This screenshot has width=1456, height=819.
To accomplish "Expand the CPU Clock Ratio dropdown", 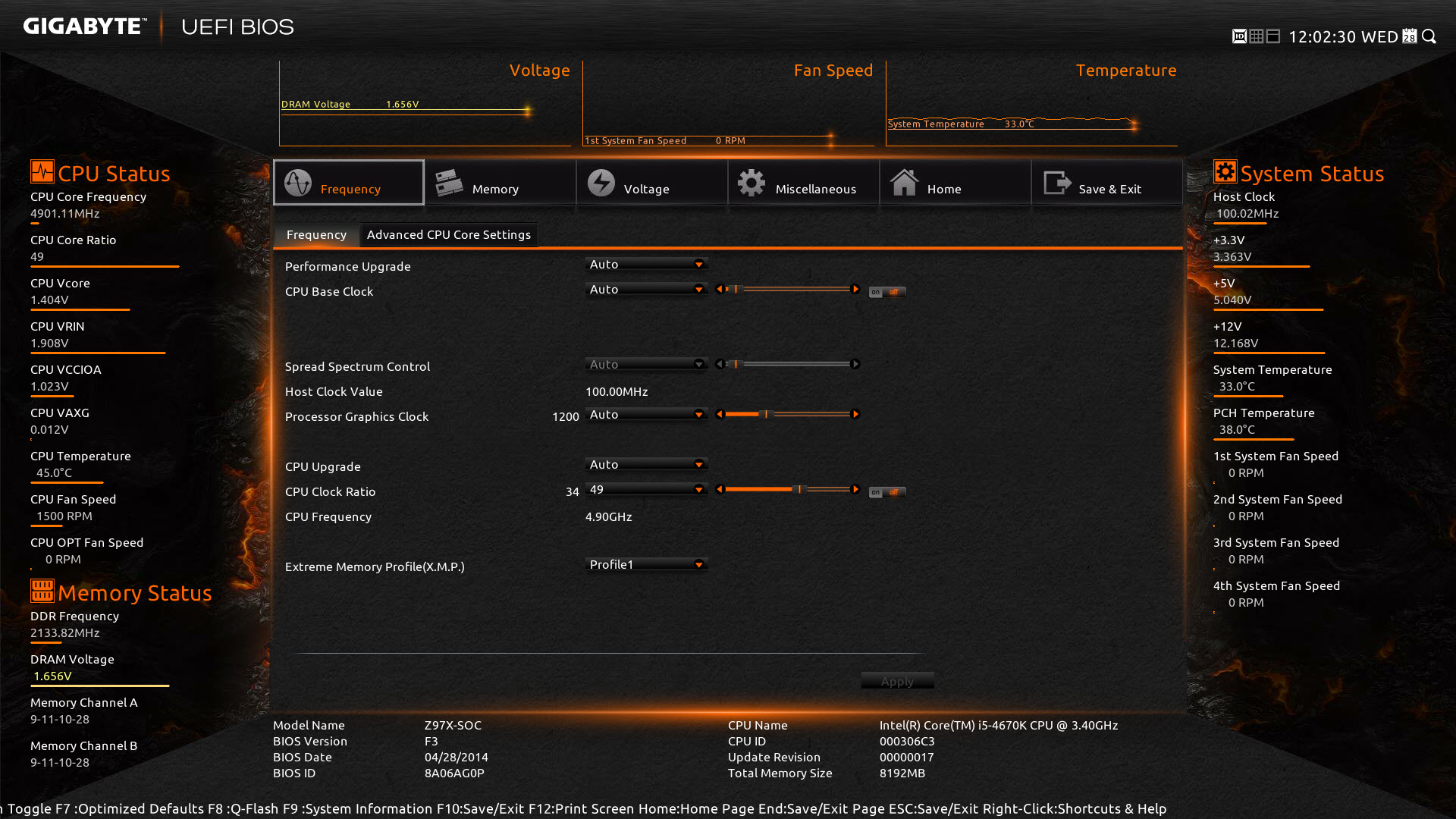I will click(647, 490).
